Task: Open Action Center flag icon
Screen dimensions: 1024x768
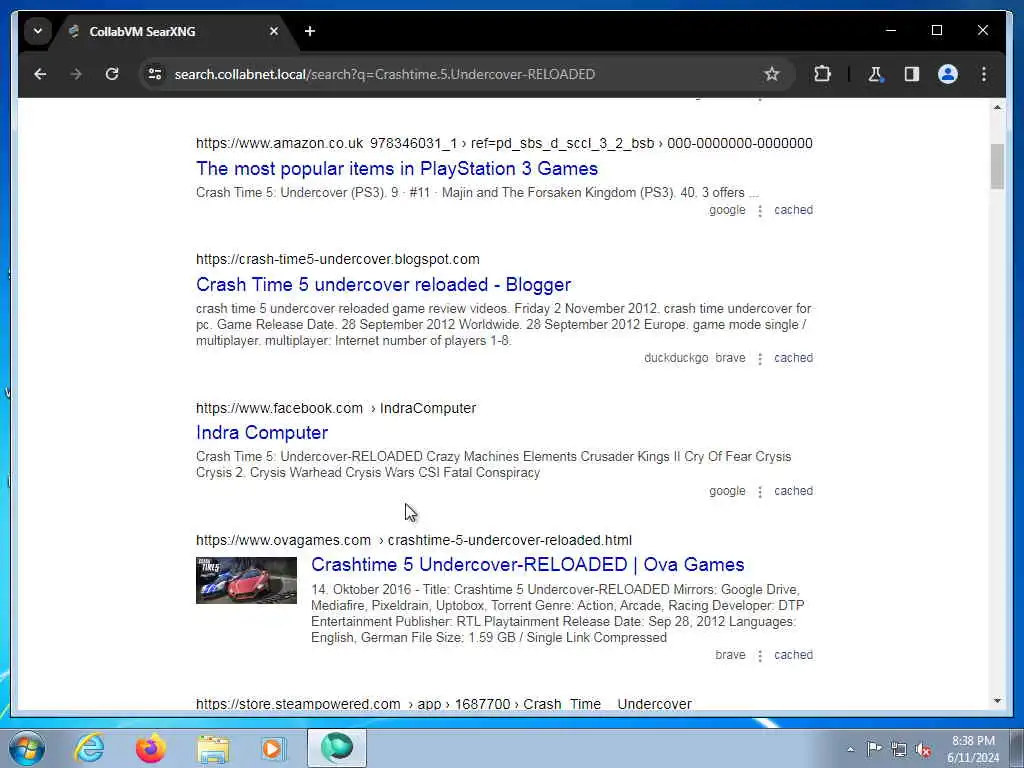Action: tap(874, 748)
